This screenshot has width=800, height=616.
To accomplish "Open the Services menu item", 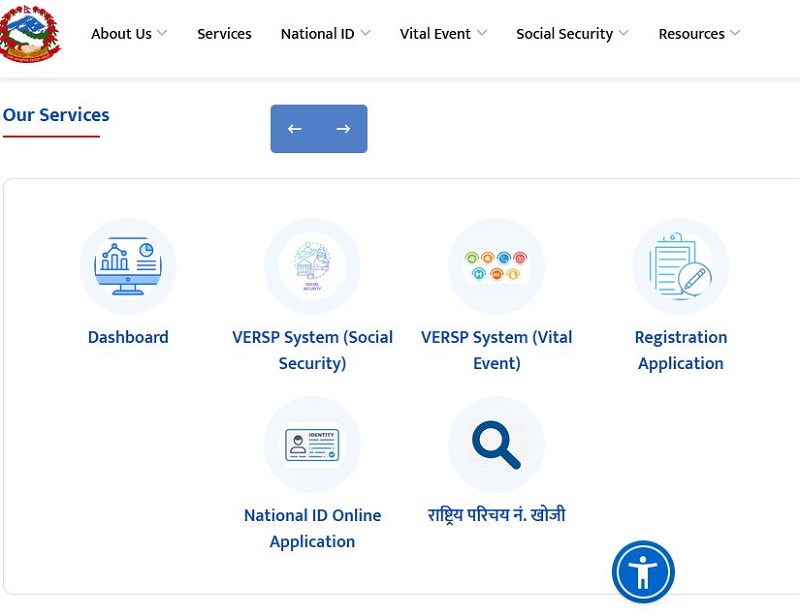I will [224, 34].
